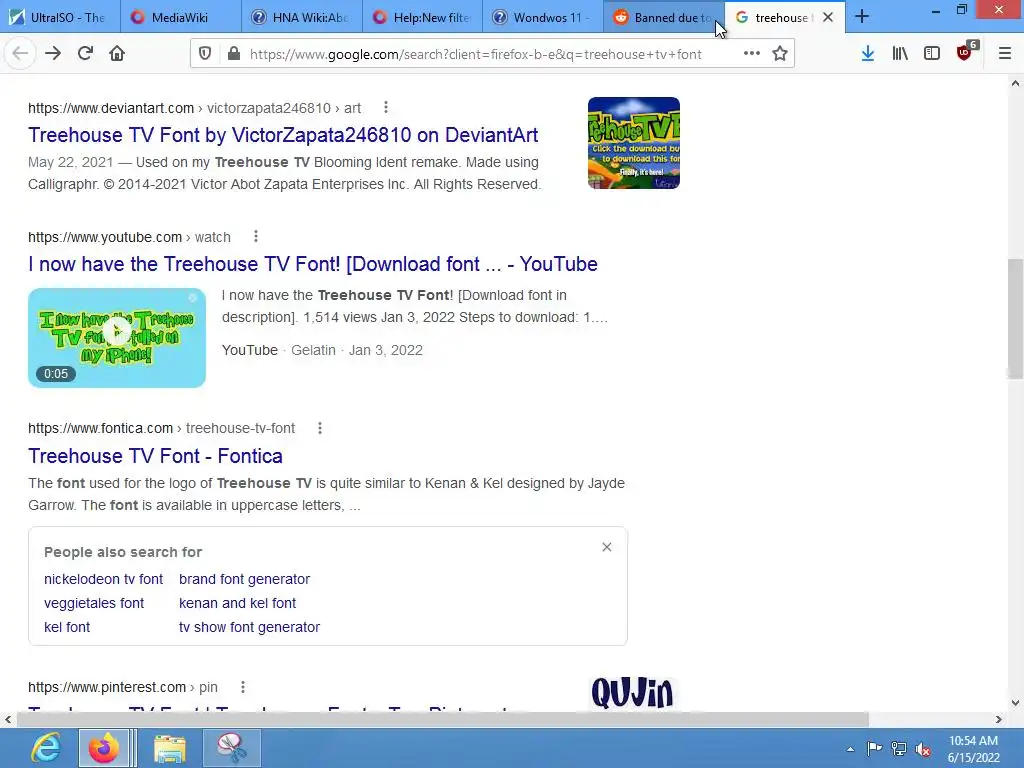Click the muted volume tray icon

923,748
